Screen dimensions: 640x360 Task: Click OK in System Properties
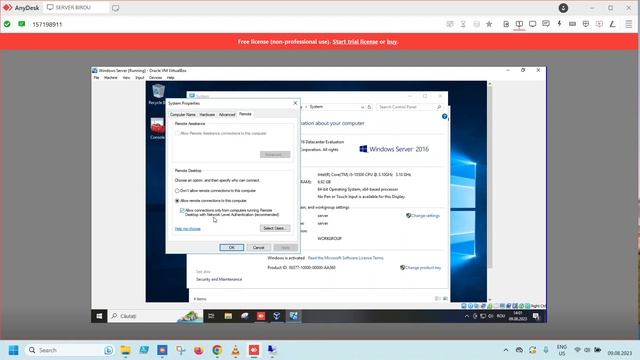click(231, 247)
